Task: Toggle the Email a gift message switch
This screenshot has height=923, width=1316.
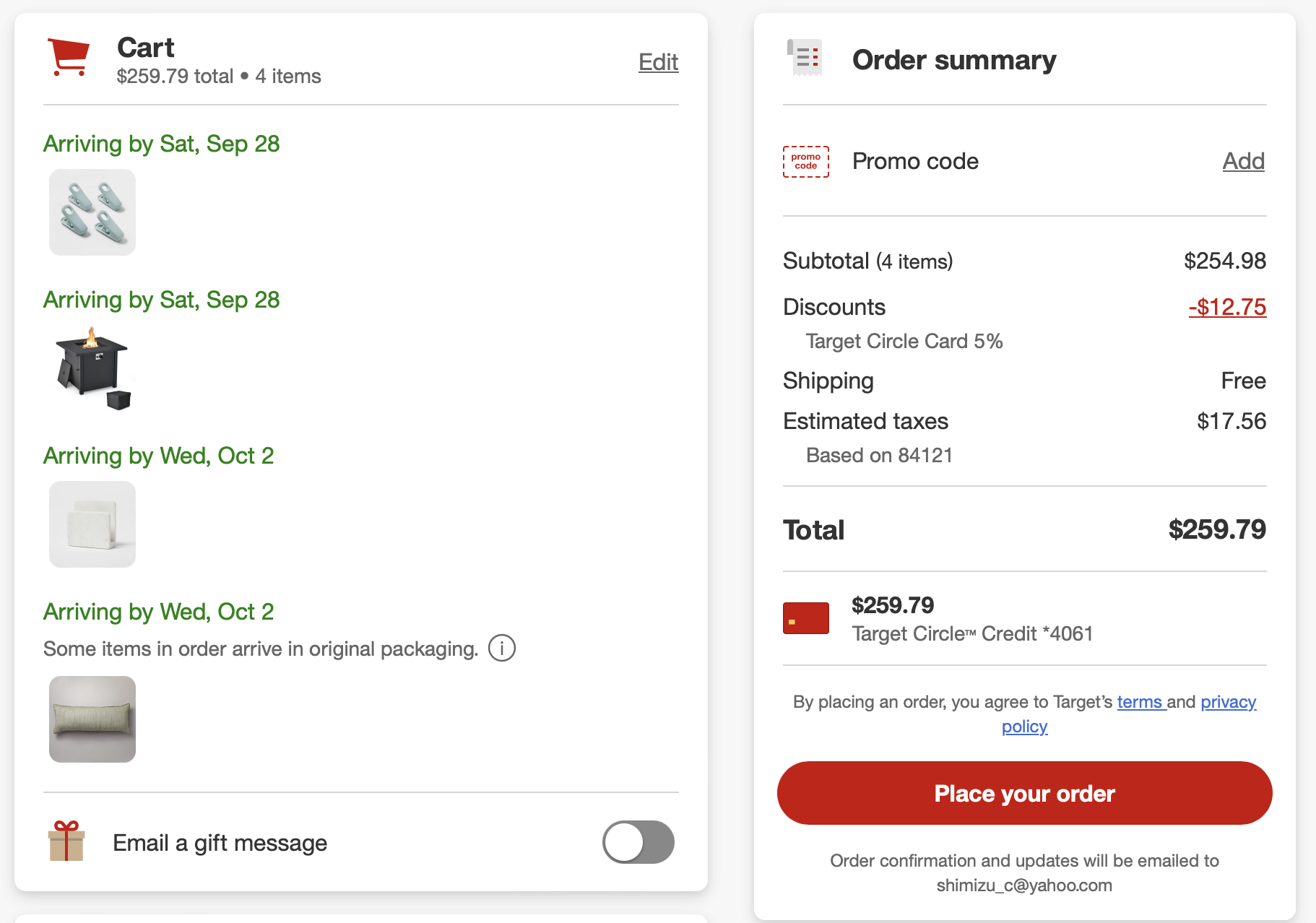Action: pyautogui.click(x=638, y=842)
